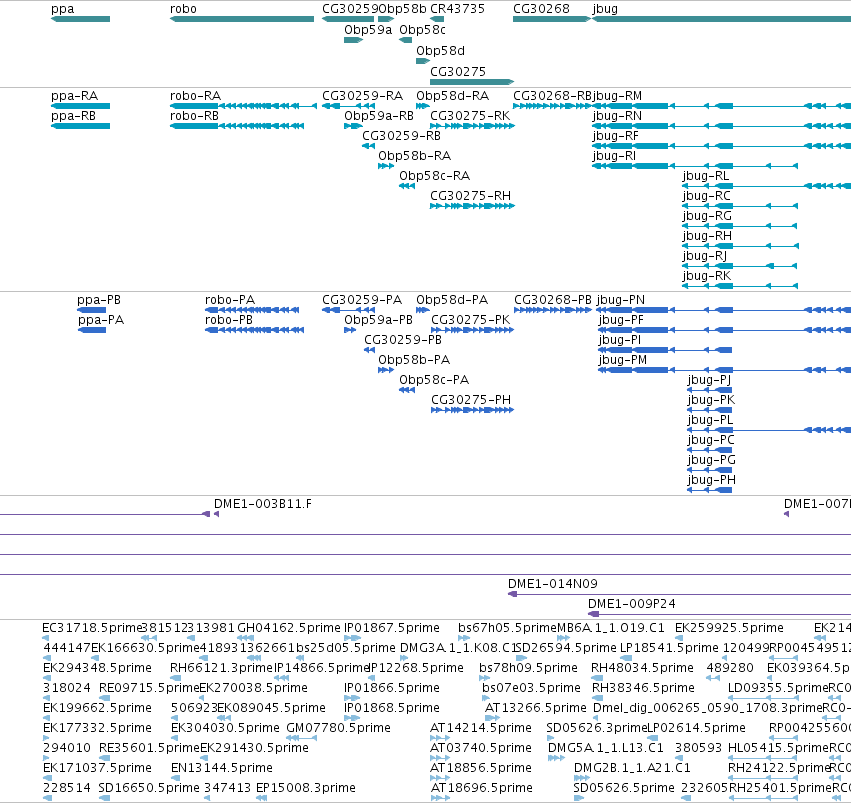Select the ppa-RB transcript label

click(x=73, y=116)
